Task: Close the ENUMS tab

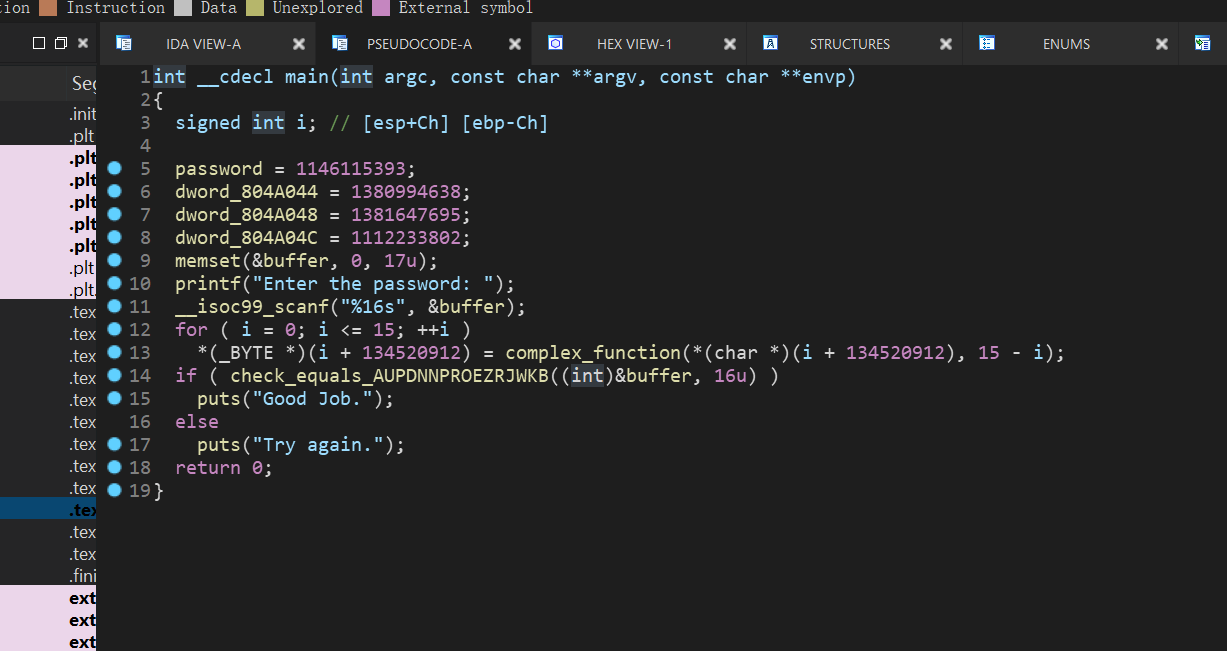Action: coord(1162,44)
